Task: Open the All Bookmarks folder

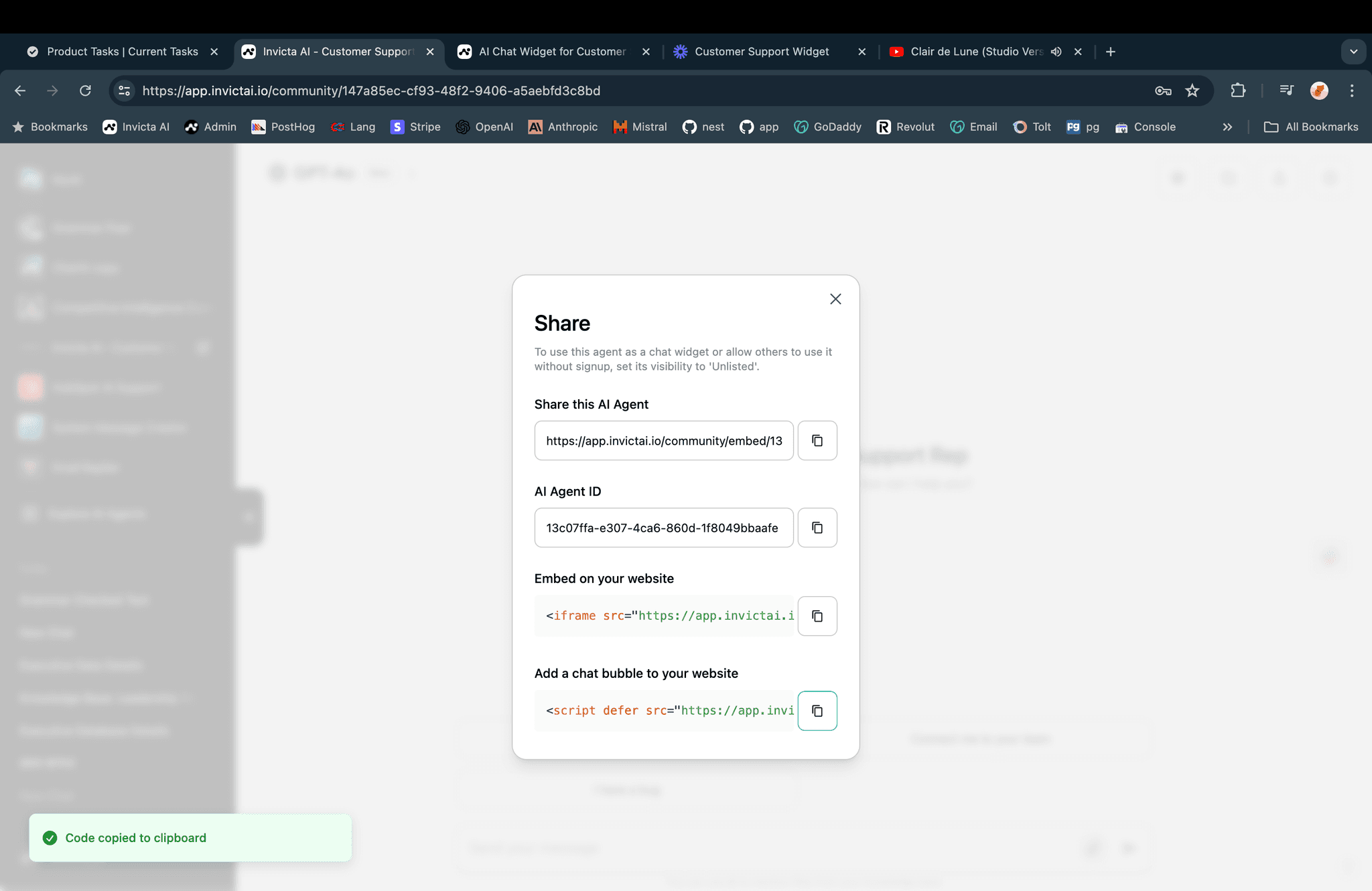Action: click(x=1310, y=127)
